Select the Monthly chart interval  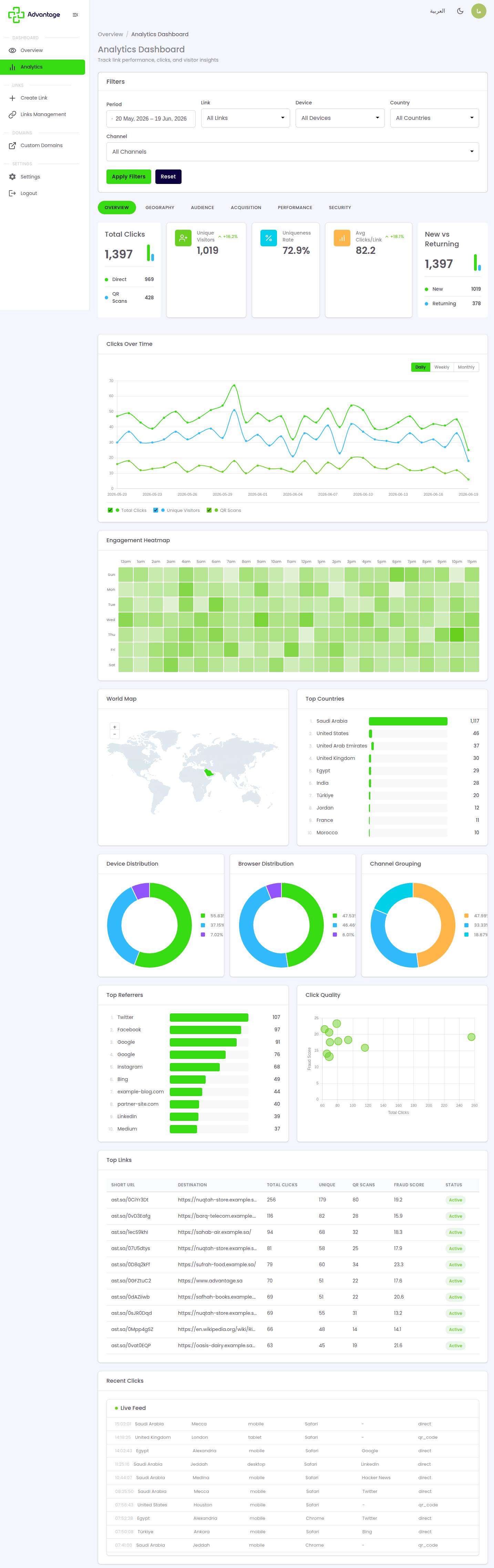coord(466,367)
